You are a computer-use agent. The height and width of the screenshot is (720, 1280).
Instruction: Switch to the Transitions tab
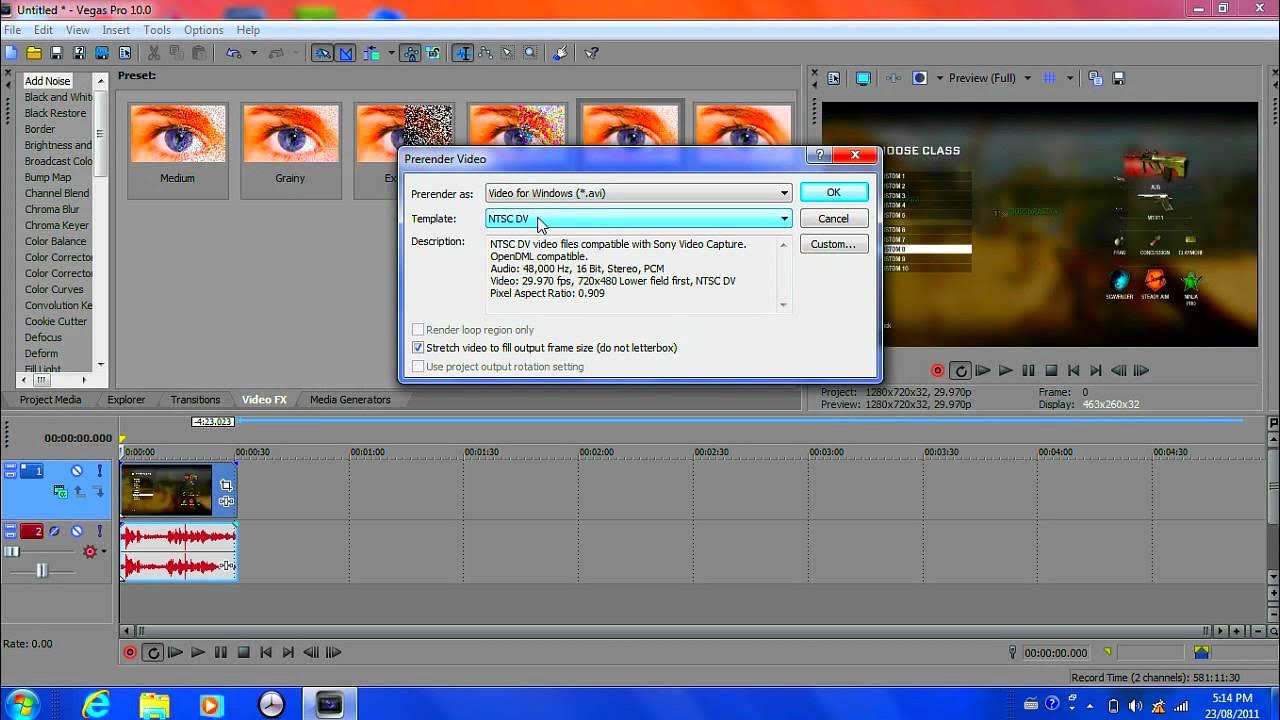click(x=195, y=400)
